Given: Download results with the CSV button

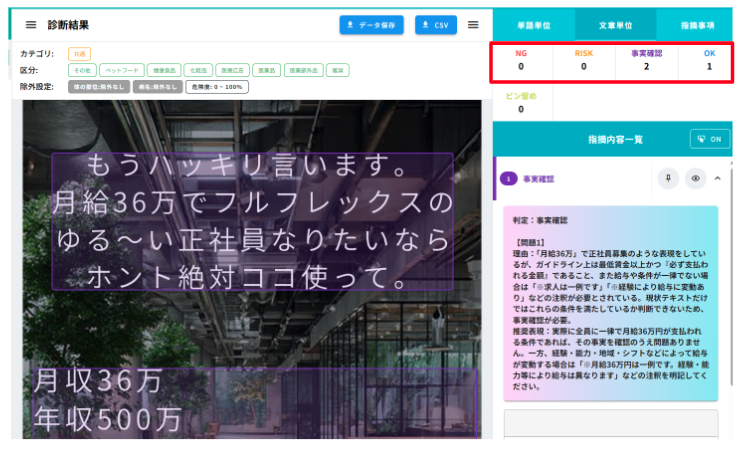Looking at the screenshot, I should click(x=436, y=25).
